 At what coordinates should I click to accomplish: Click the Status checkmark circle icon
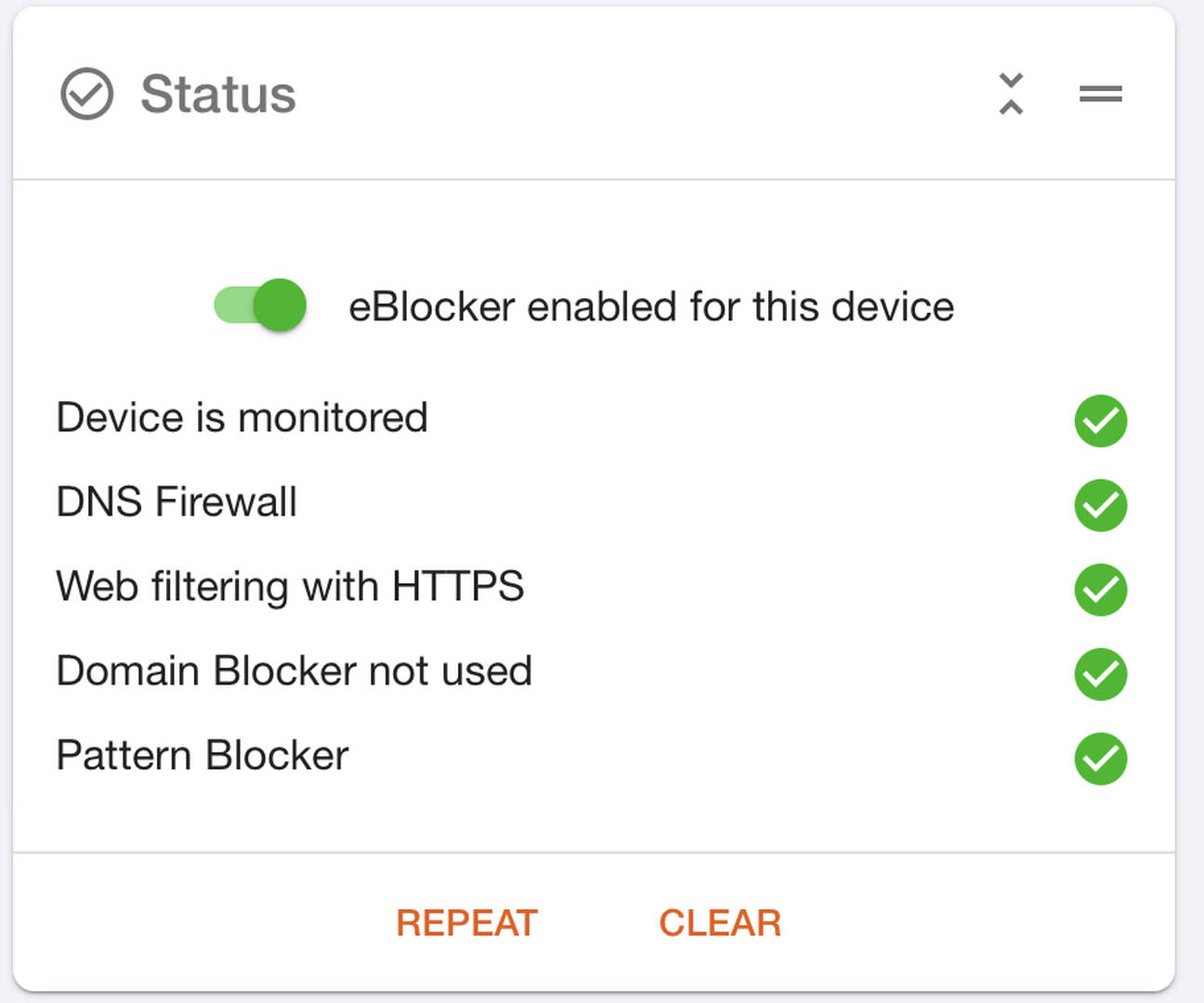86,94
